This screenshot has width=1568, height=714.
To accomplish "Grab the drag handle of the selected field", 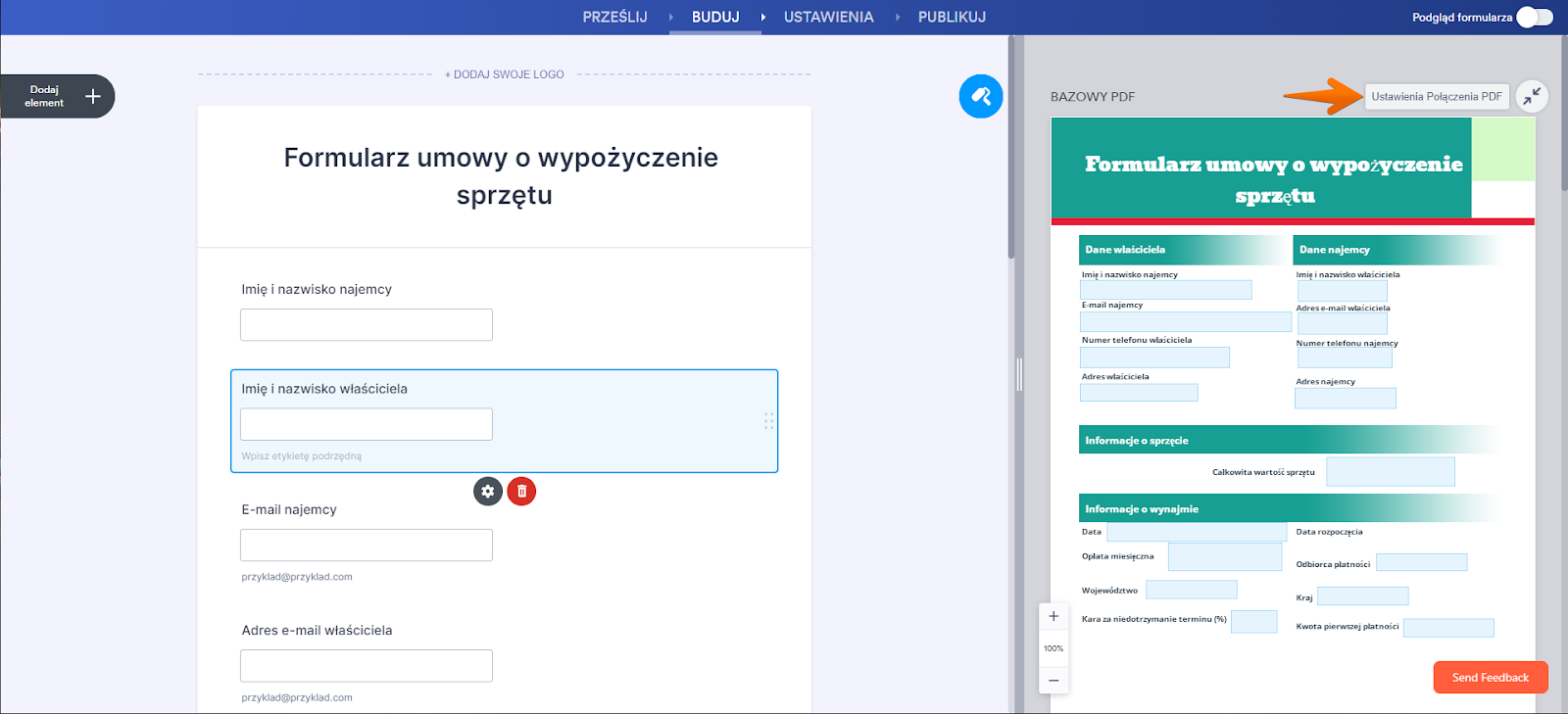I will pyautogui.click(x=769, y=421).
